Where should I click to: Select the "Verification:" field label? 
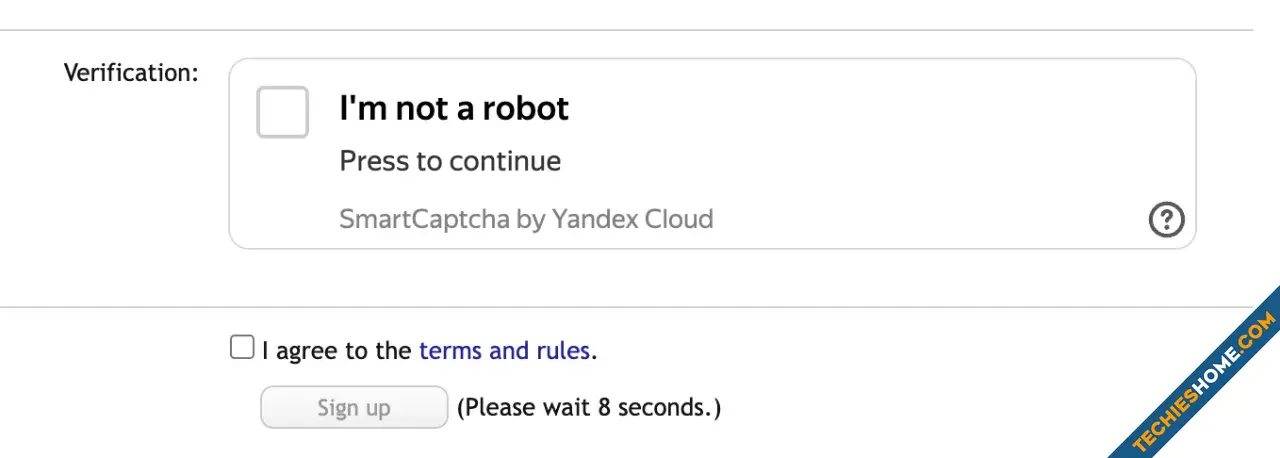[131, 73]
